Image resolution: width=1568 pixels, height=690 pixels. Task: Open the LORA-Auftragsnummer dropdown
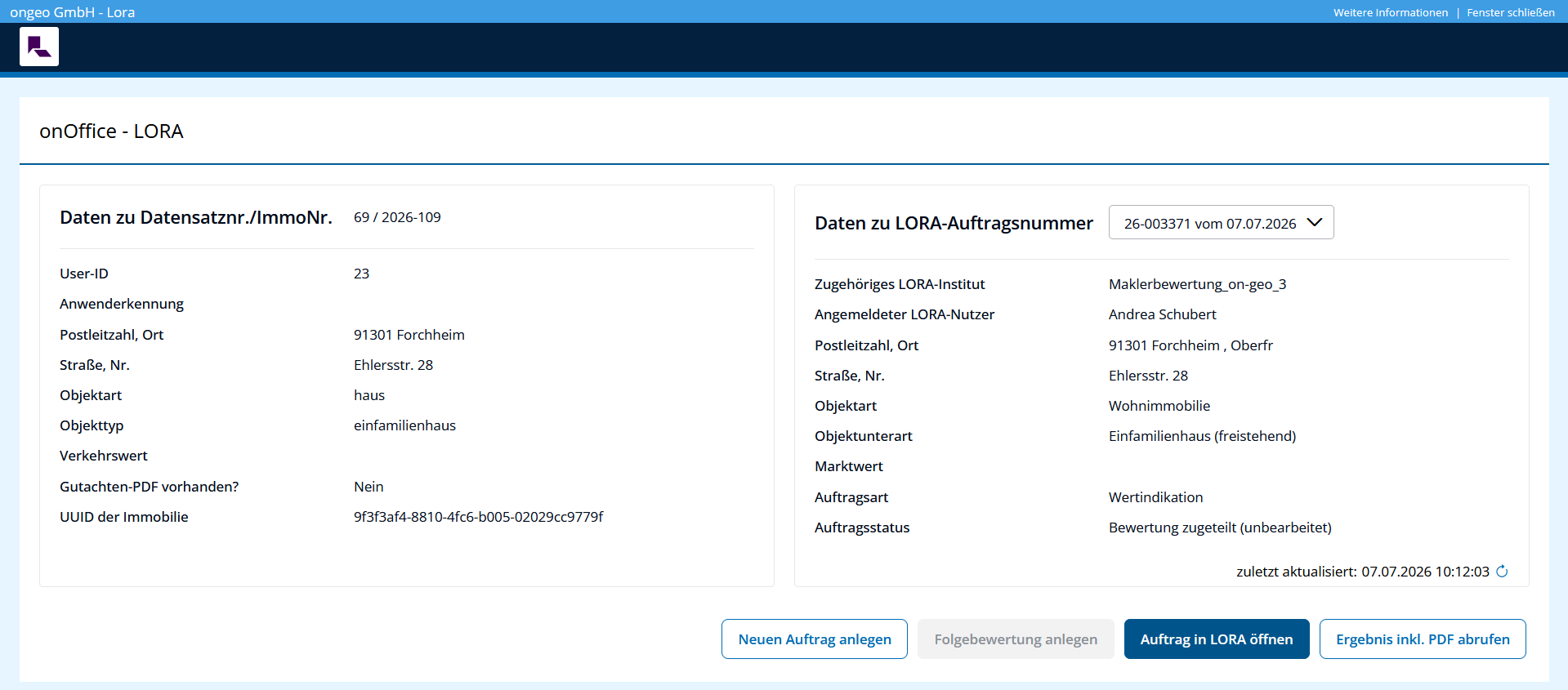(x=1221, y=222)
